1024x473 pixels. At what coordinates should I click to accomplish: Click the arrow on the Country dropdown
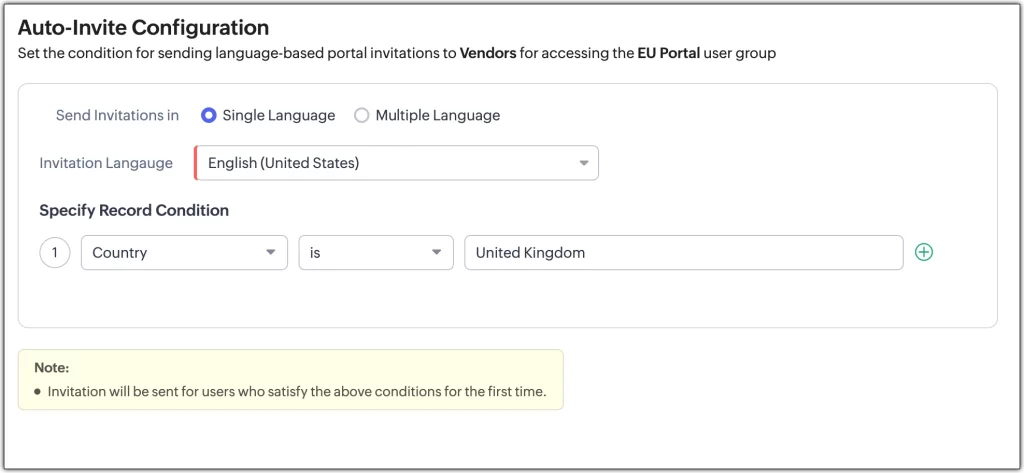270,253
